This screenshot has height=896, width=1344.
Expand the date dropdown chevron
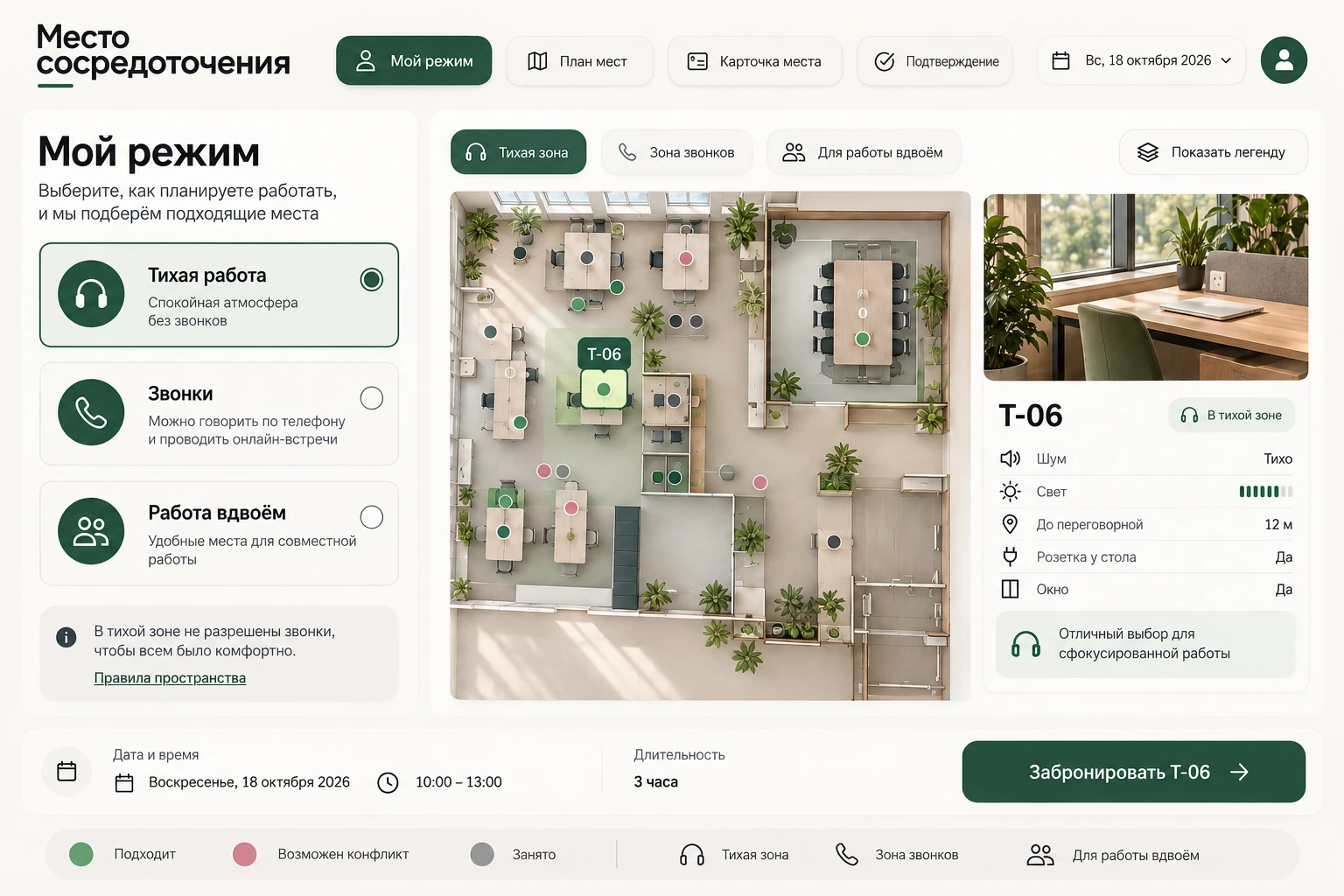1226,61
